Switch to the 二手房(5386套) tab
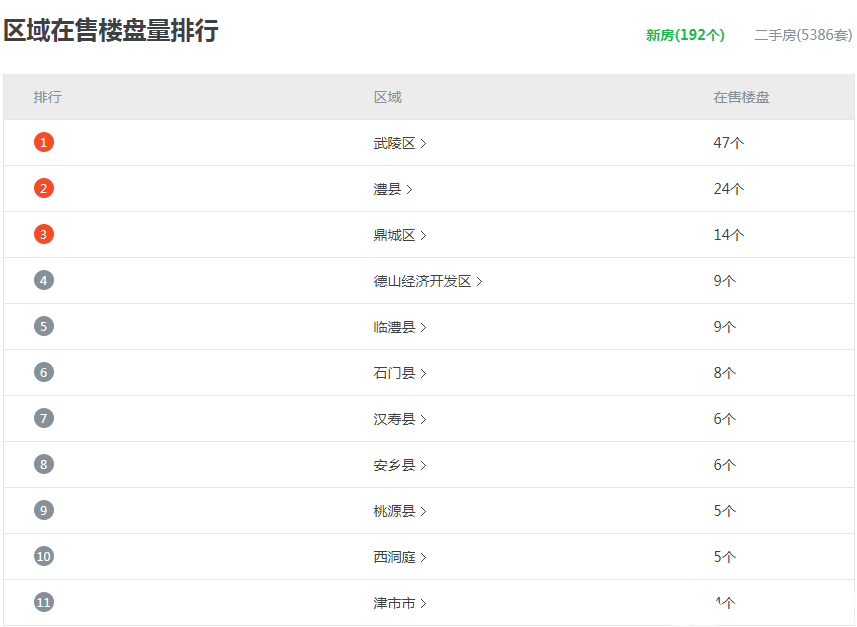Screen dimensions: 857x627 [803, 35]
